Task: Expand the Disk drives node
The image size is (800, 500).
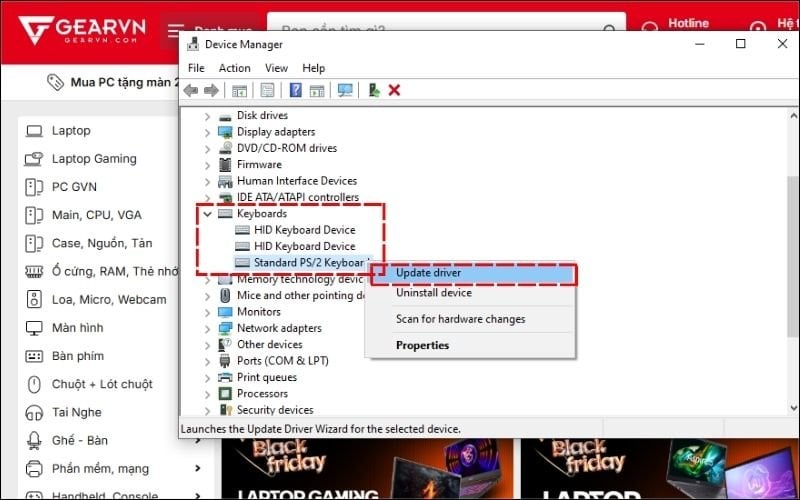Action: 207,116
